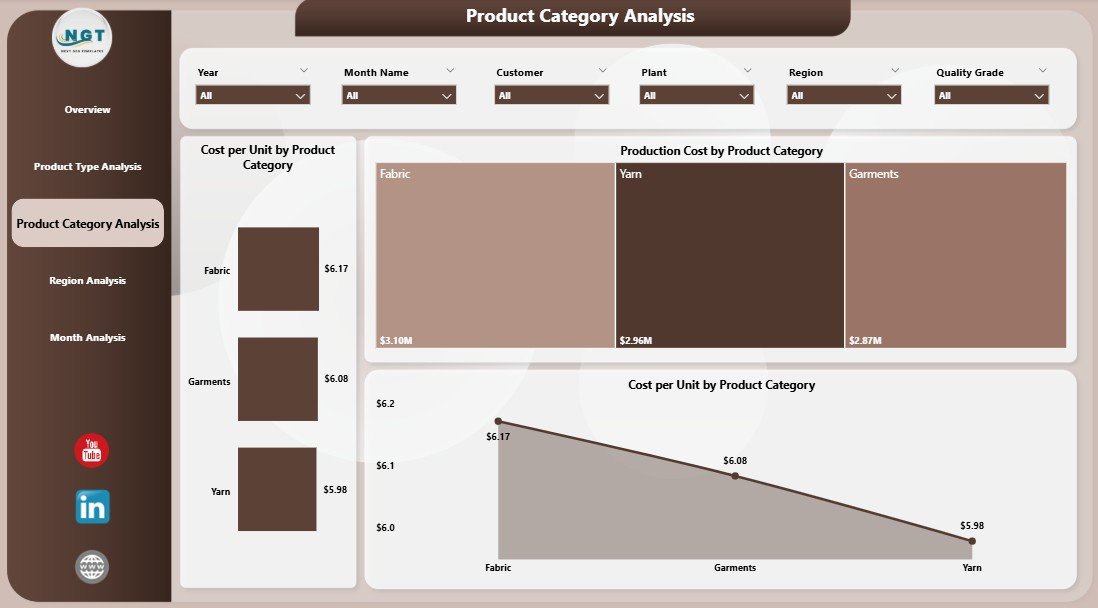Click the Garments bar in Cost per Unit chart
1098x608 pixels.
277,378
